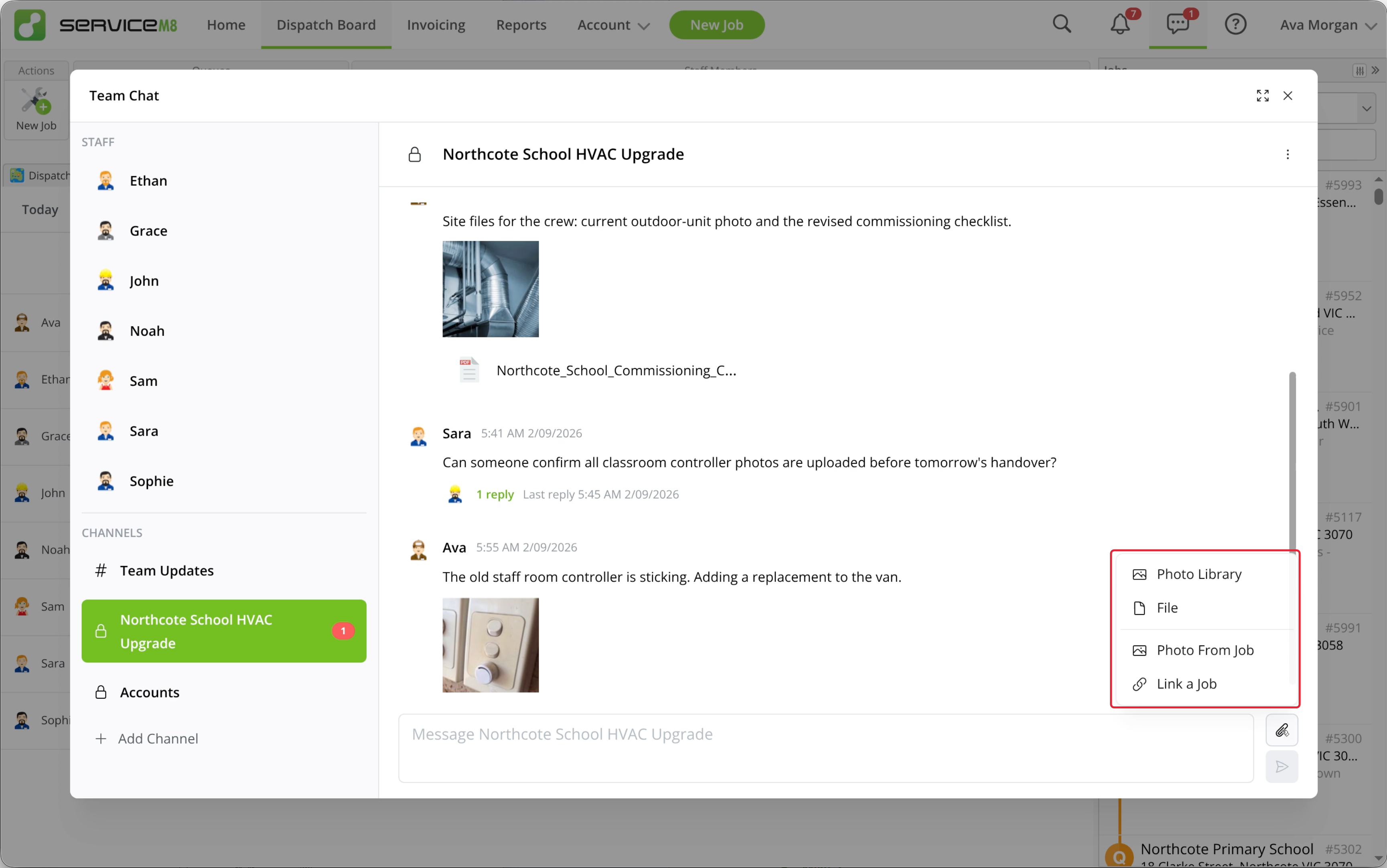
Task: Choose File from attachment menu
Action: click(1205, 607)
